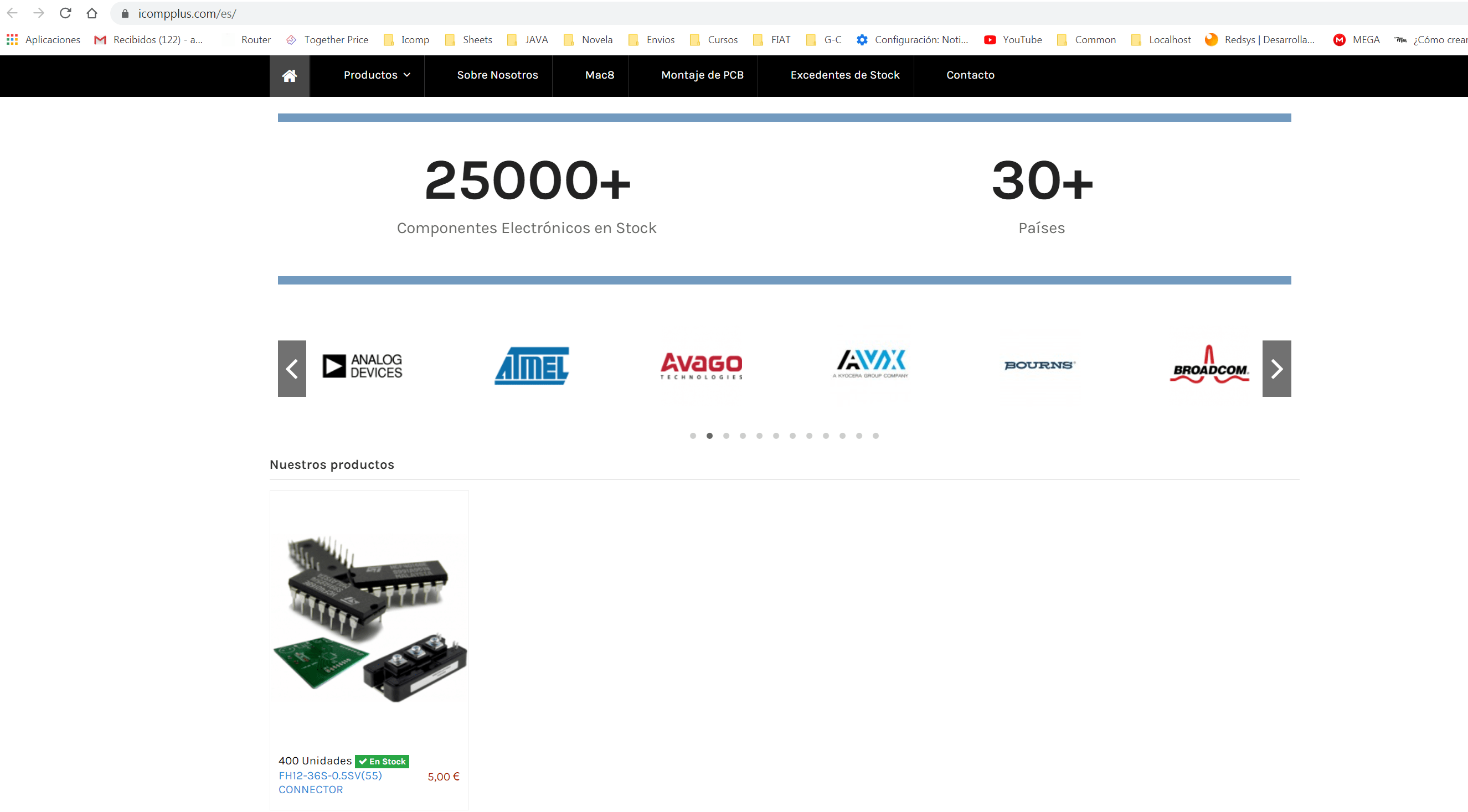The width and height of the screenshot is (1468, 812).
Task: Open the Envios bookmarks folder
Action: 651,39
